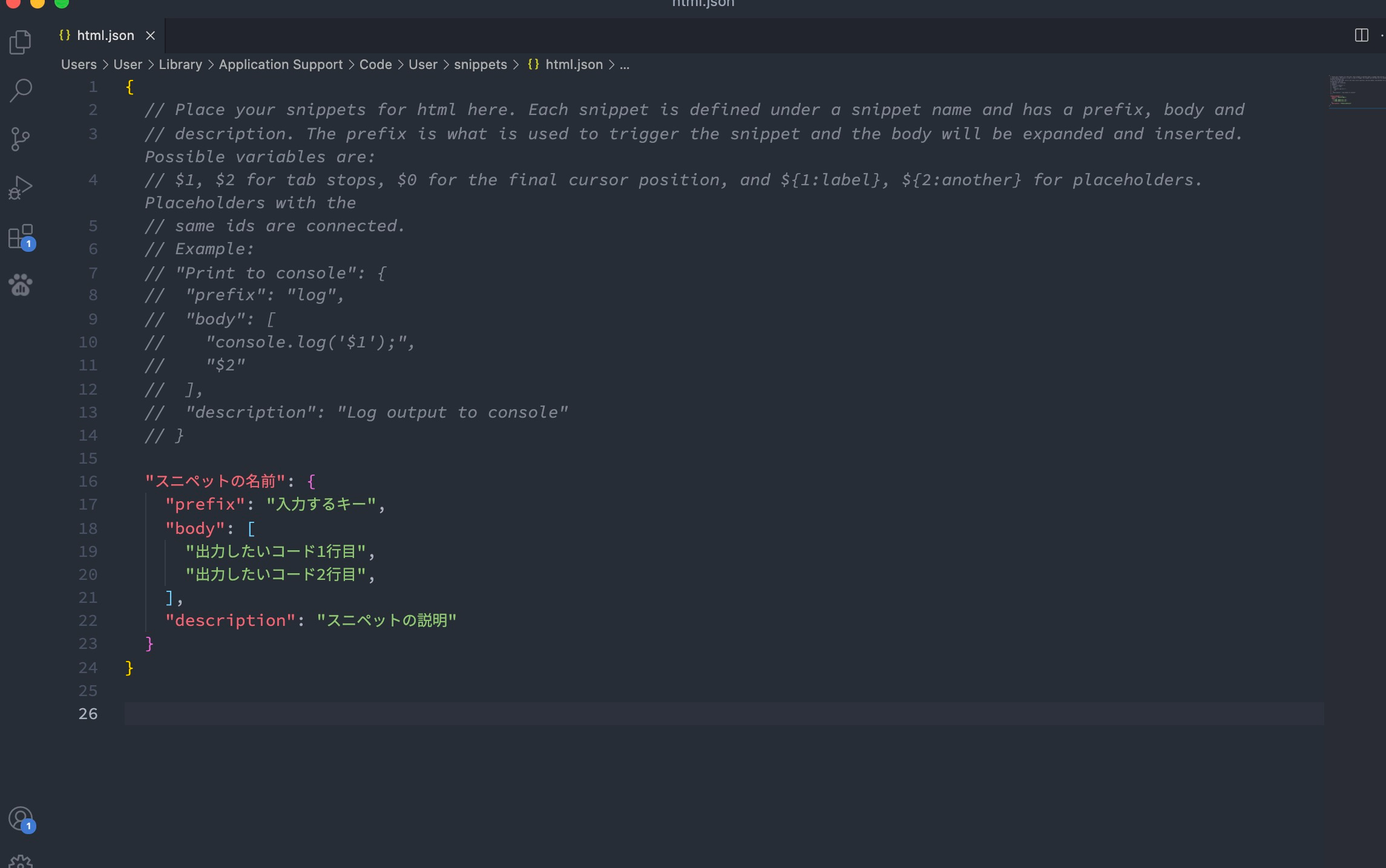The image size is (1386, 868).
Task: Click line number 16 in the gutter
Action: coord(88,482)
